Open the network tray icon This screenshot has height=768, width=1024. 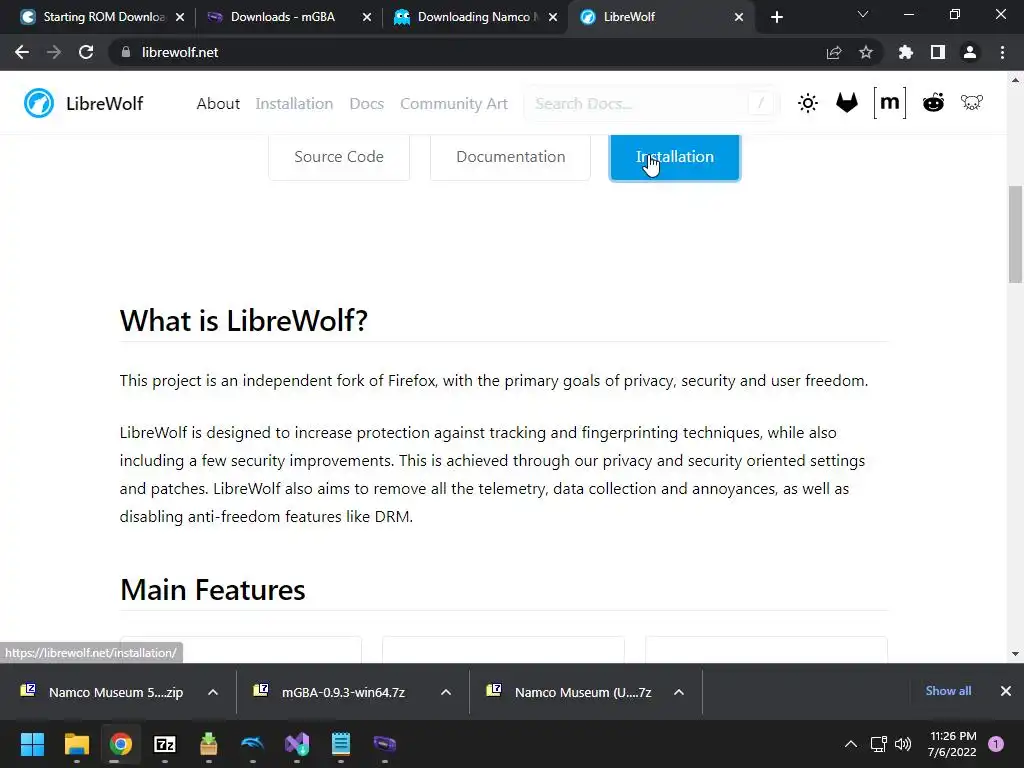878,744
